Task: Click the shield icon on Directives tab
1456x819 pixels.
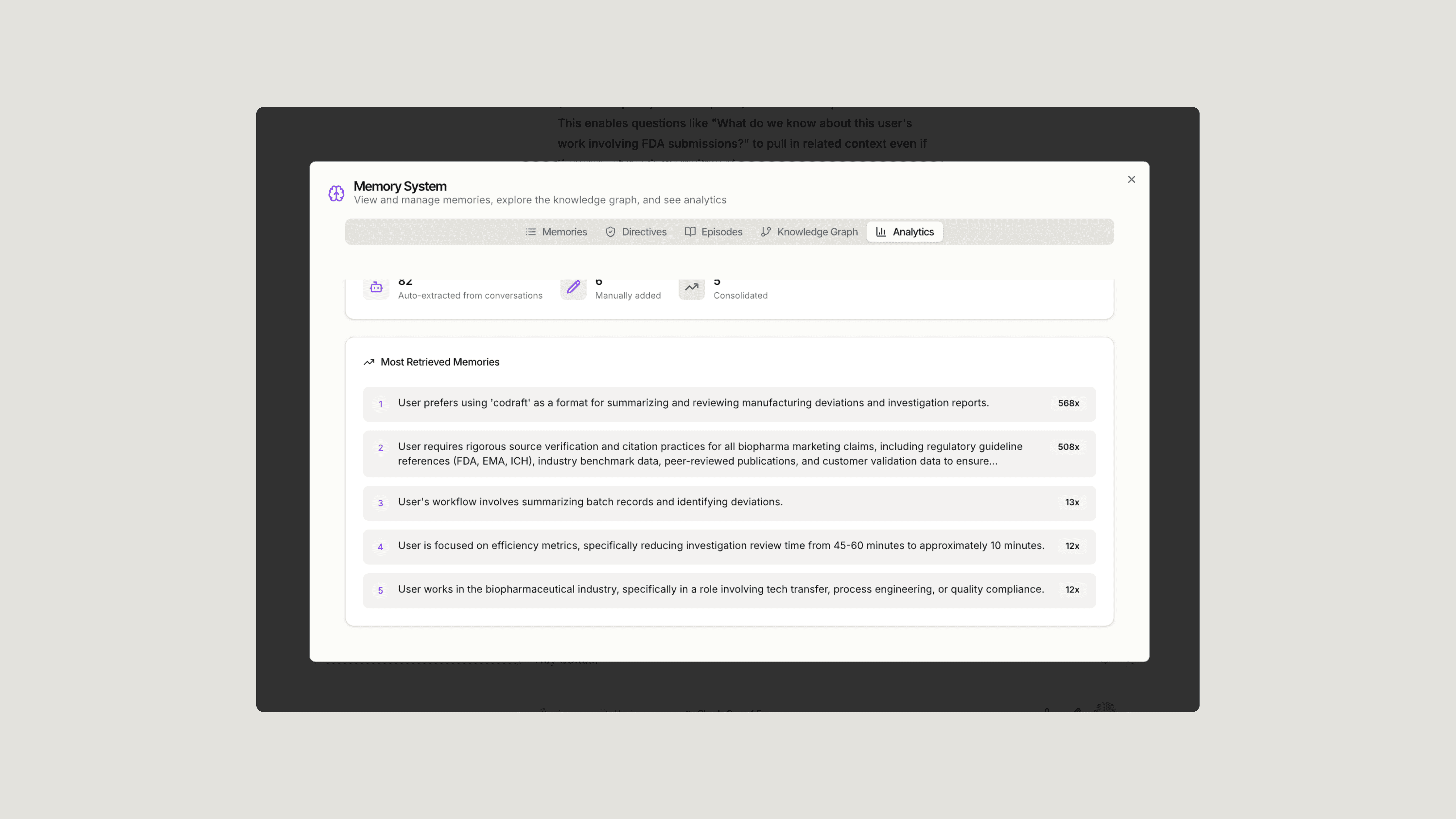Action: click(x=610, y=232)
